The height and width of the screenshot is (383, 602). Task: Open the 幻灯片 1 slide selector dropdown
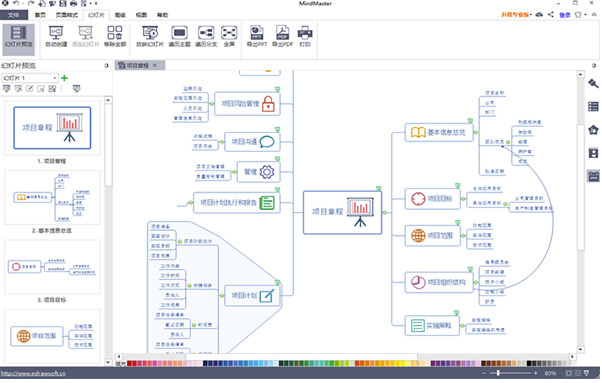click(30, 78)
